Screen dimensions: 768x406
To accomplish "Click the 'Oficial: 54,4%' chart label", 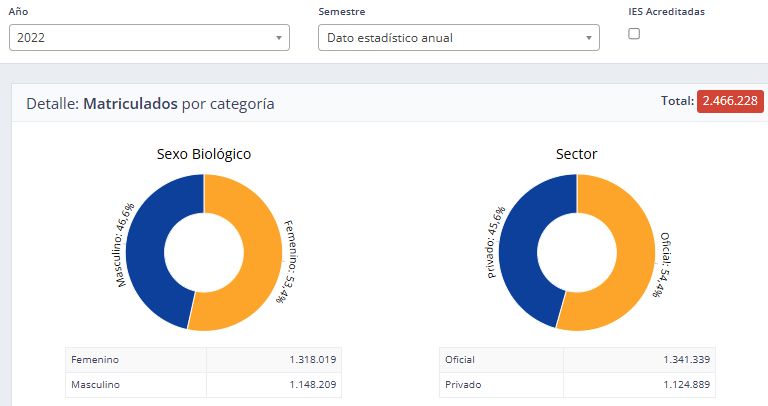I will click(661, 265).
